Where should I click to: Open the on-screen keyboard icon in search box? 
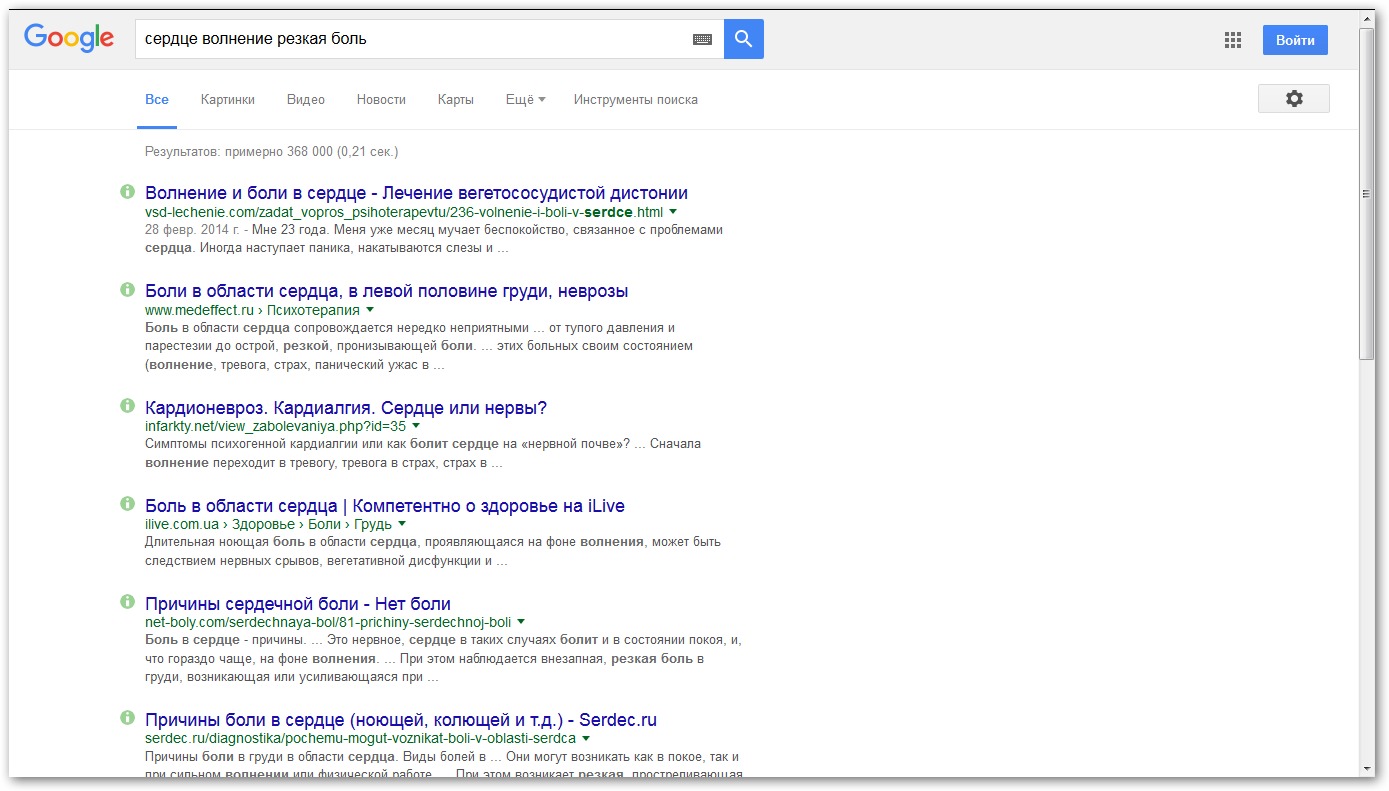(x=702, y=39)
